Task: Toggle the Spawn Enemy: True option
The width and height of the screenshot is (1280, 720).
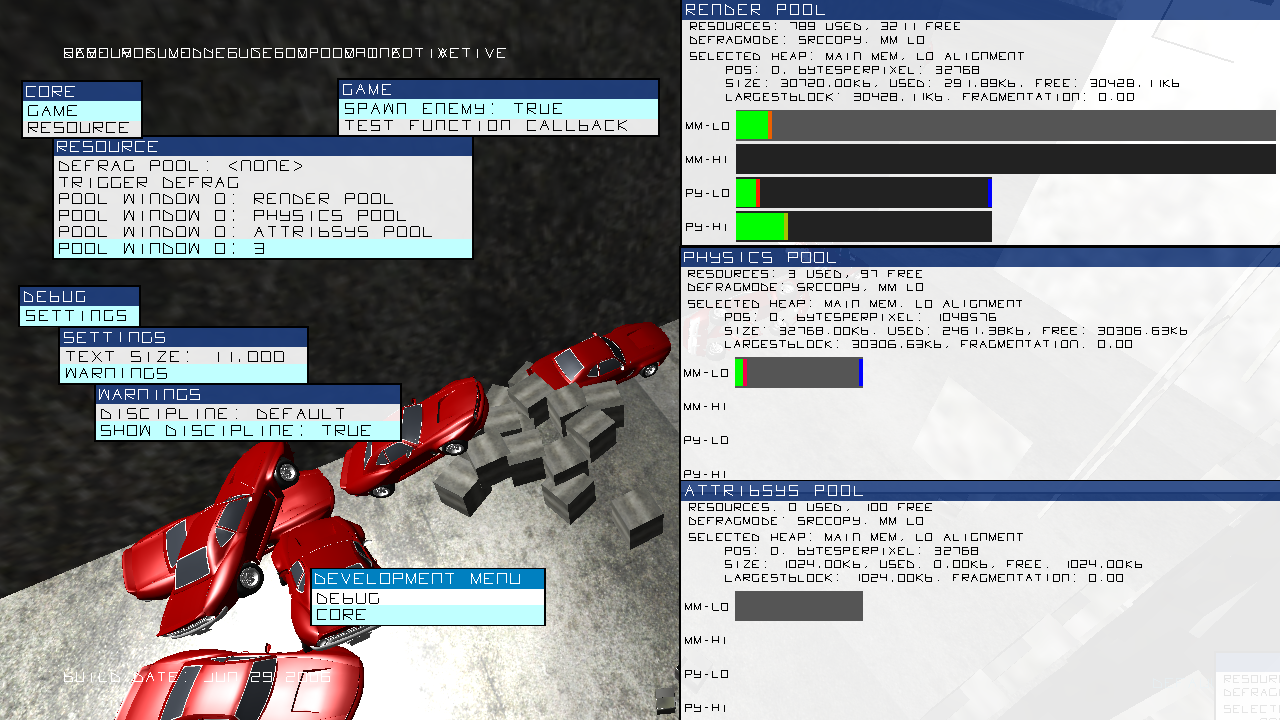Action: point(499,109)
